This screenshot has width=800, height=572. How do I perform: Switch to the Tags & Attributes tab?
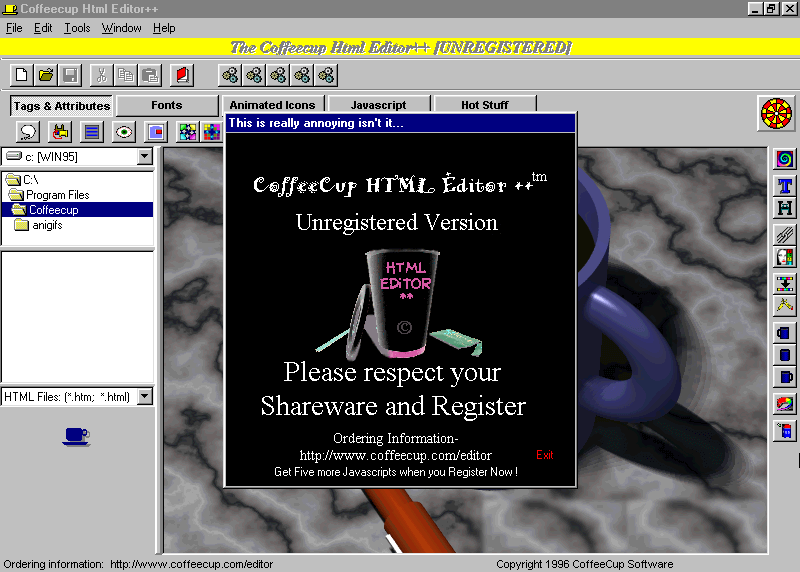(62, 106)
